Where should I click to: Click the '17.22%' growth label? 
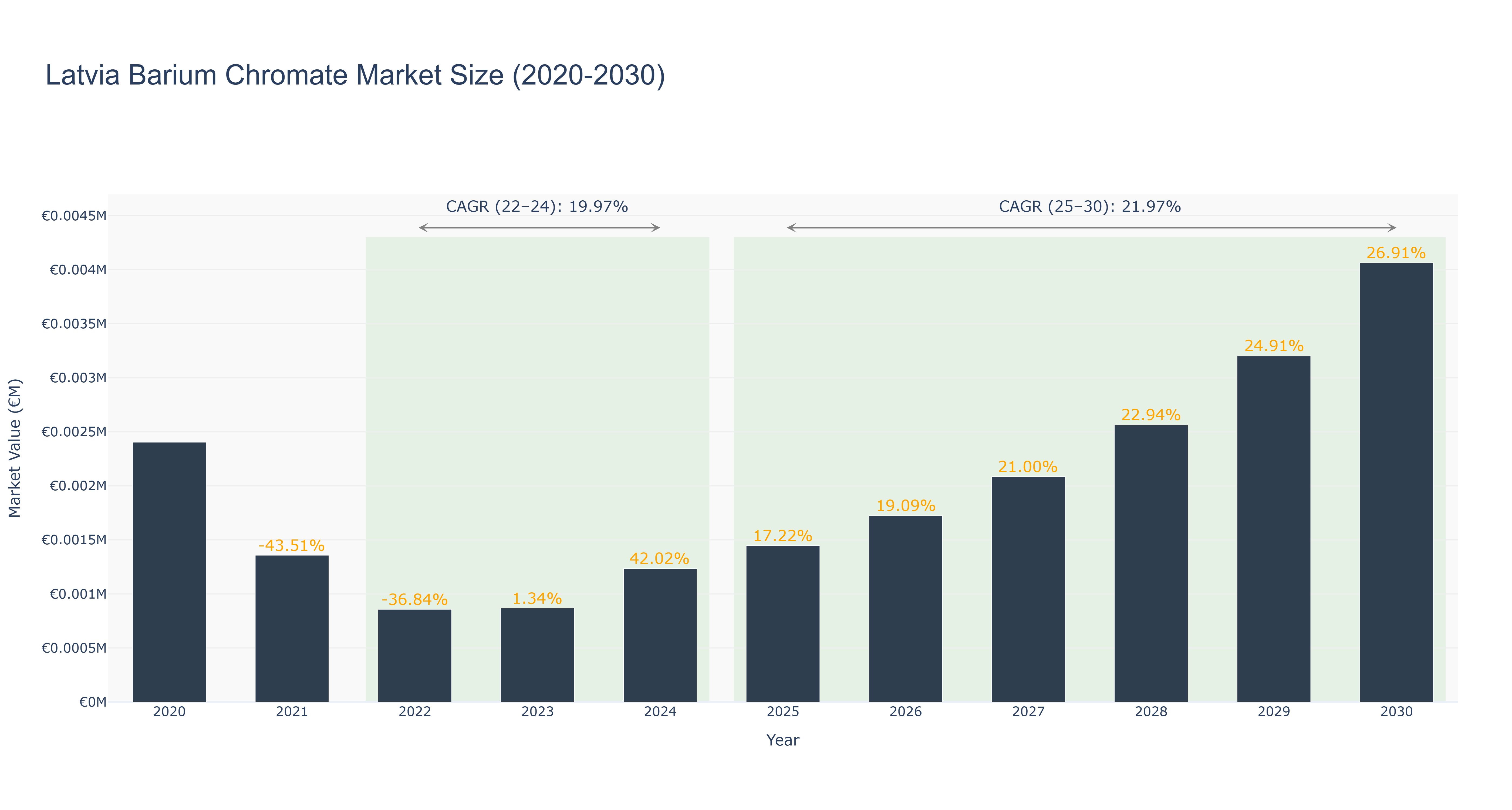[782, 536]
